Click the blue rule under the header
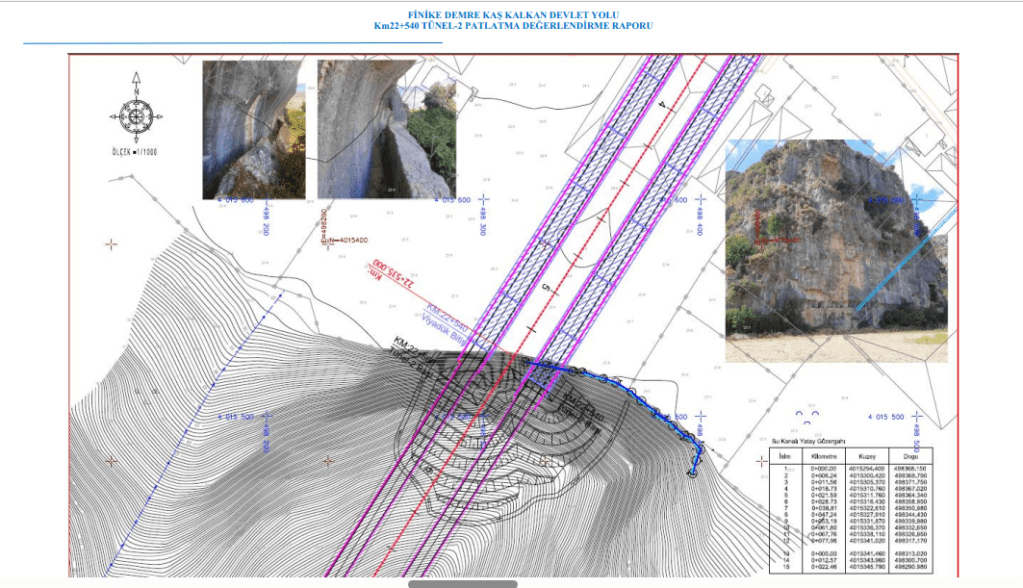 click(x=230, y=43)
